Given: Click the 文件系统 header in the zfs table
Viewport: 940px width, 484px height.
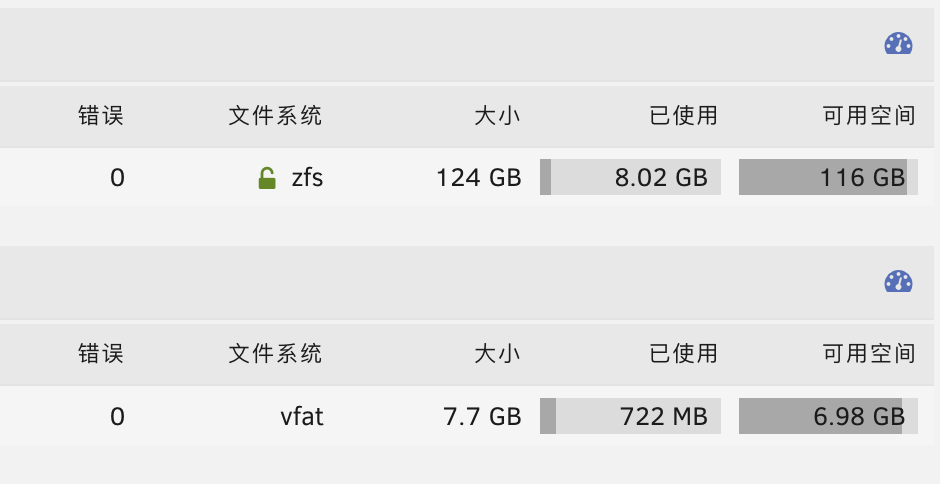Looking at the screenshot, I should coord(275,115).
